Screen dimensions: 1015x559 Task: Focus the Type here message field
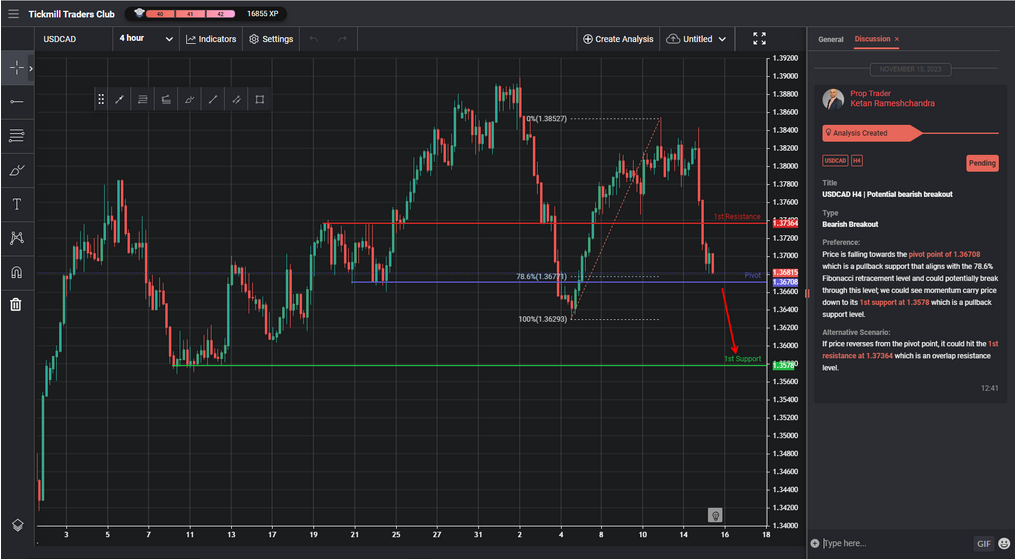click(x=896, y=543)
